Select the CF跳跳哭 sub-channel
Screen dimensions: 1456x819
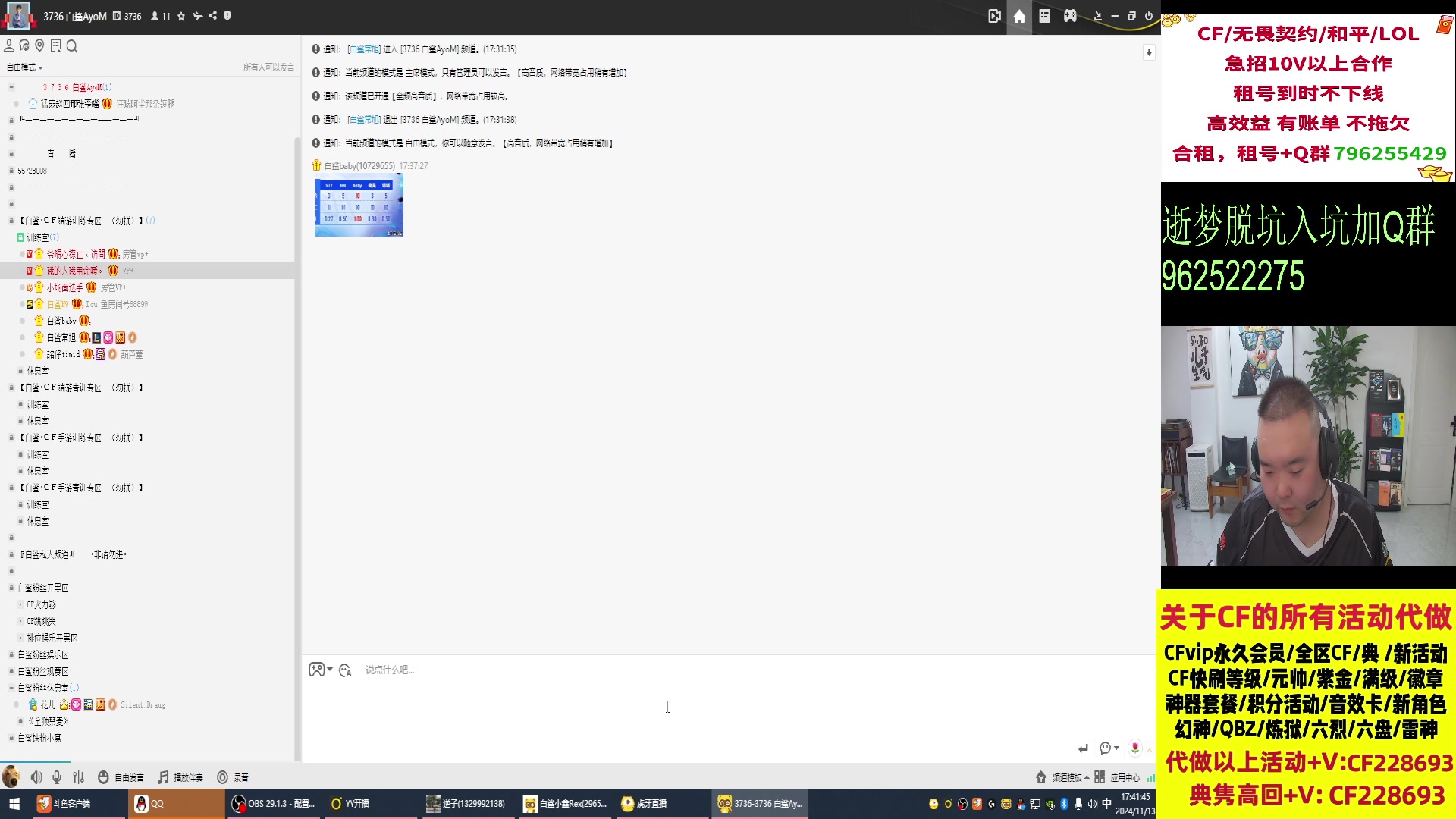(x=42, y=621)
